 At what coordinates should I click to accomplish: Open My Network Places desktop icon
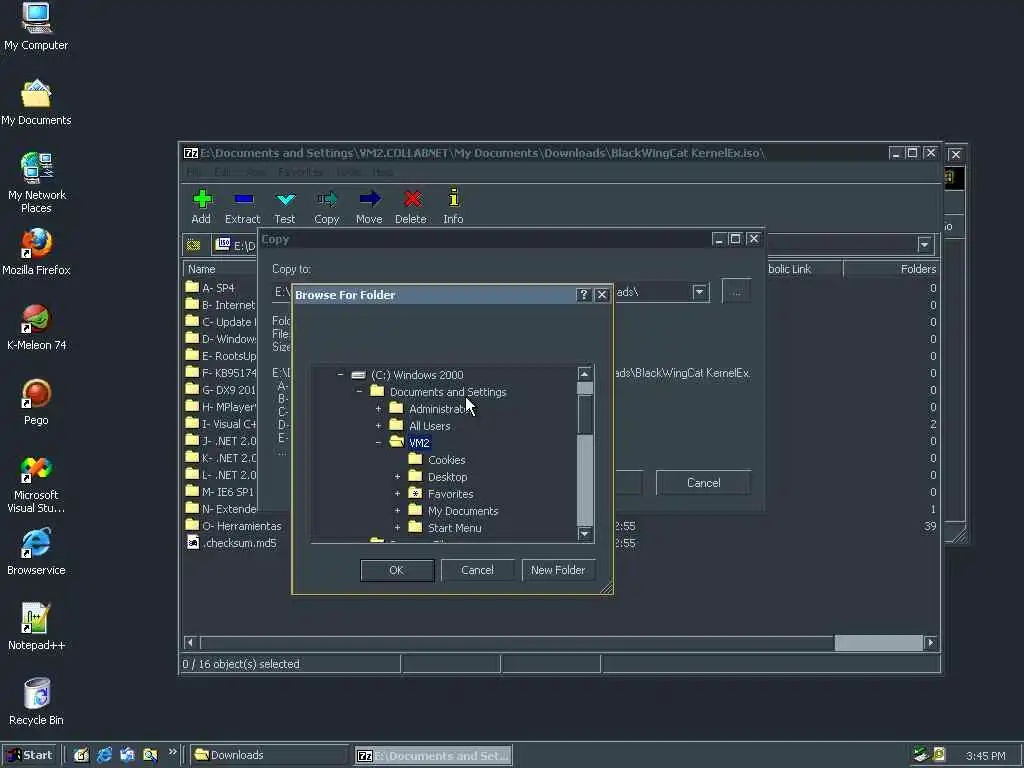(36, 183)
